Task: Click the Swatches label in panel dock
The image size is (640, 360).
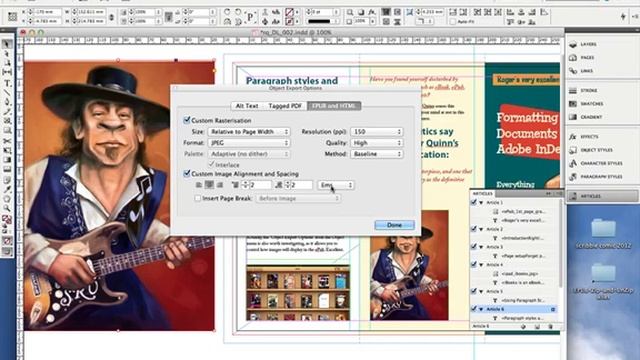Action: pos(591,104)
